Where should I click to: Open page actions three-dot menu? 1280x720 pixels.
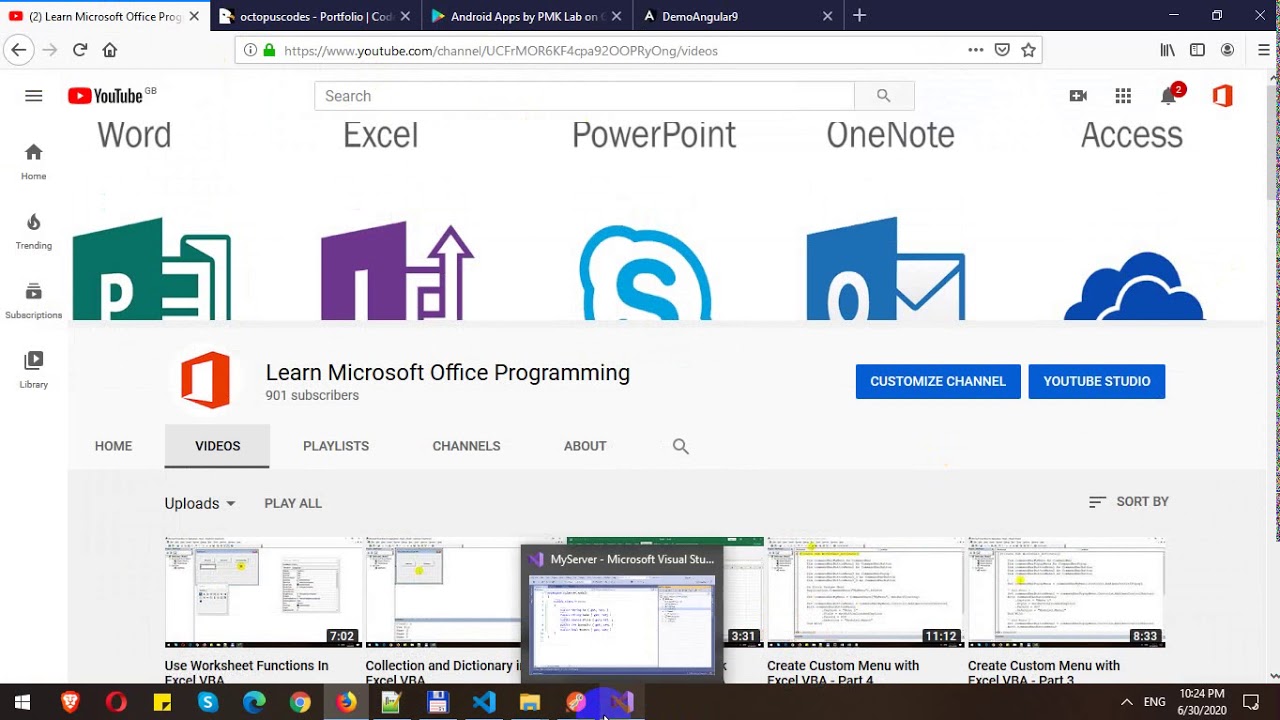(976, 50)
